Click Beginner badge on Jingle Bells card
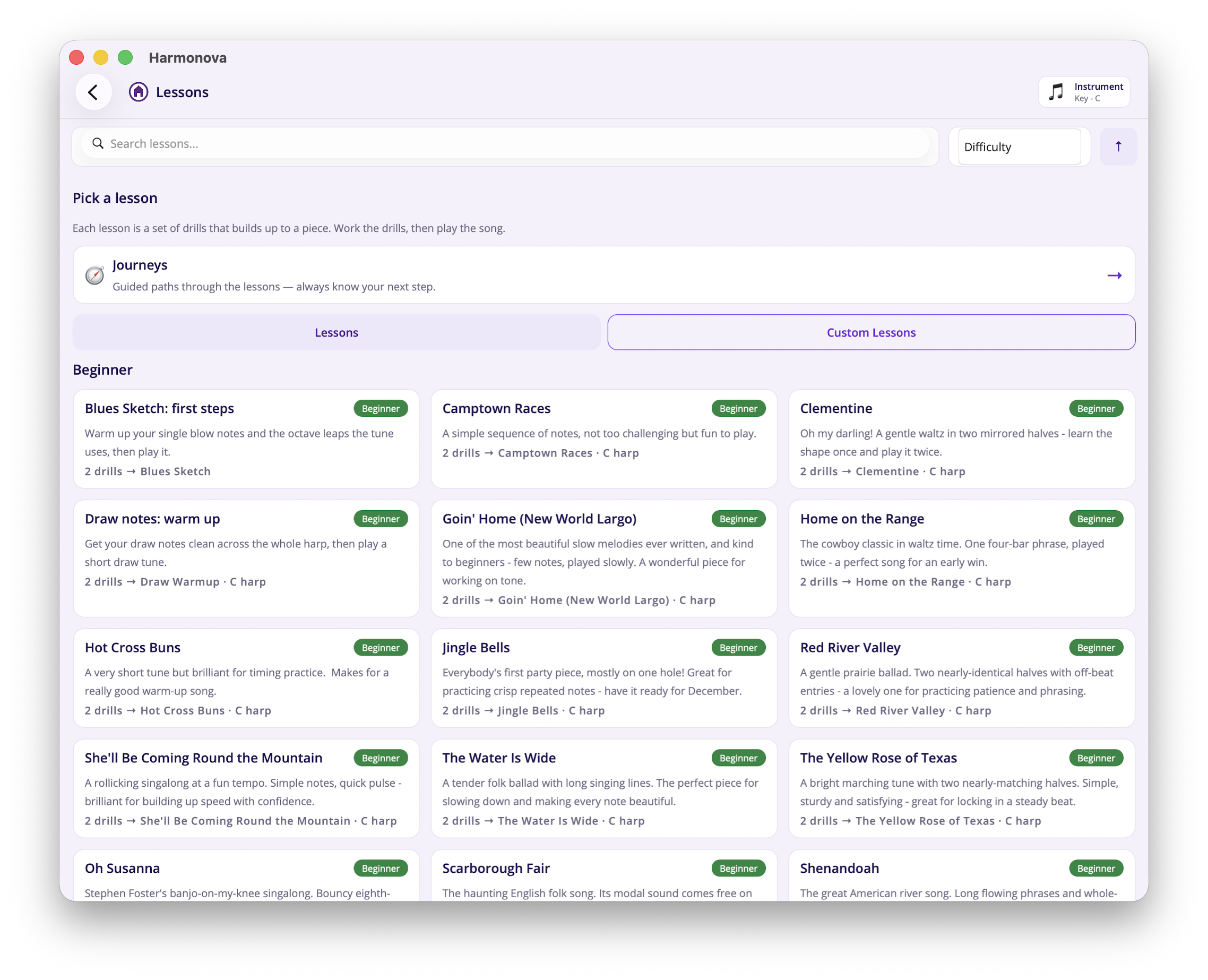Screen dimensions: 1208x980 [738, 648]
